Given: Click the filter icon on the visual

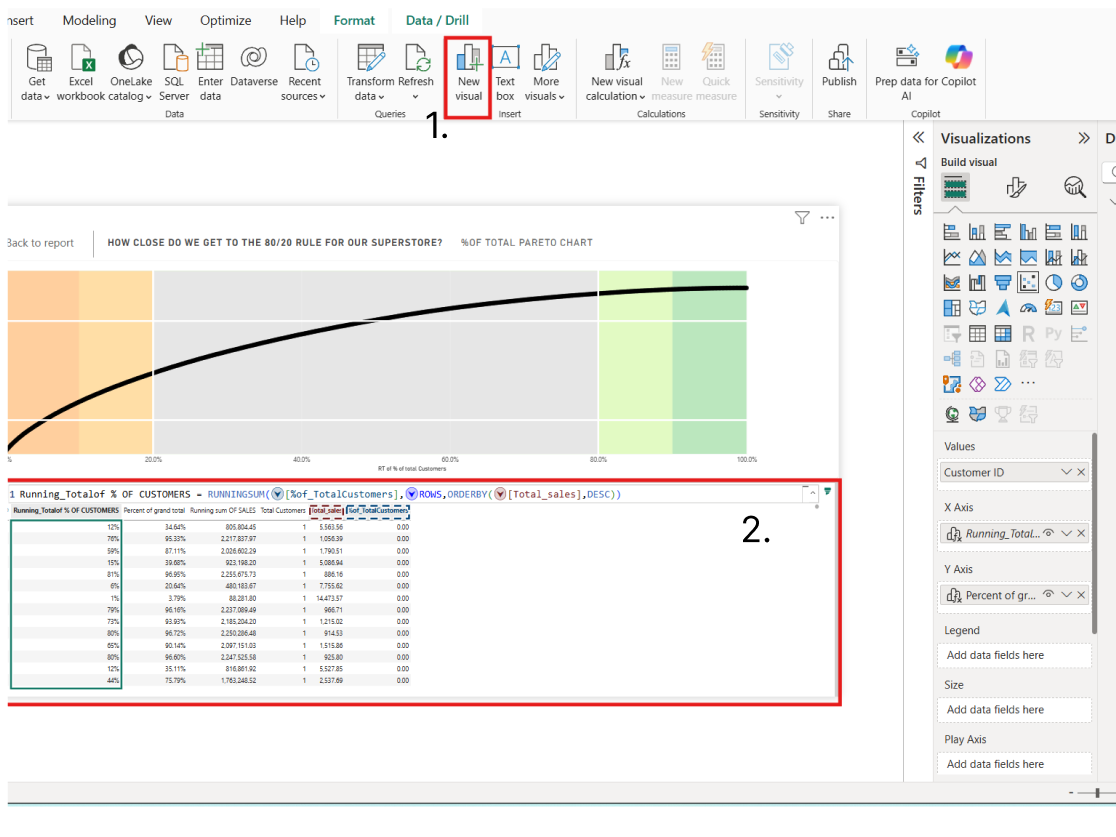Looking at the screenshot, I should pyautogui.click(x=802, y=218).
